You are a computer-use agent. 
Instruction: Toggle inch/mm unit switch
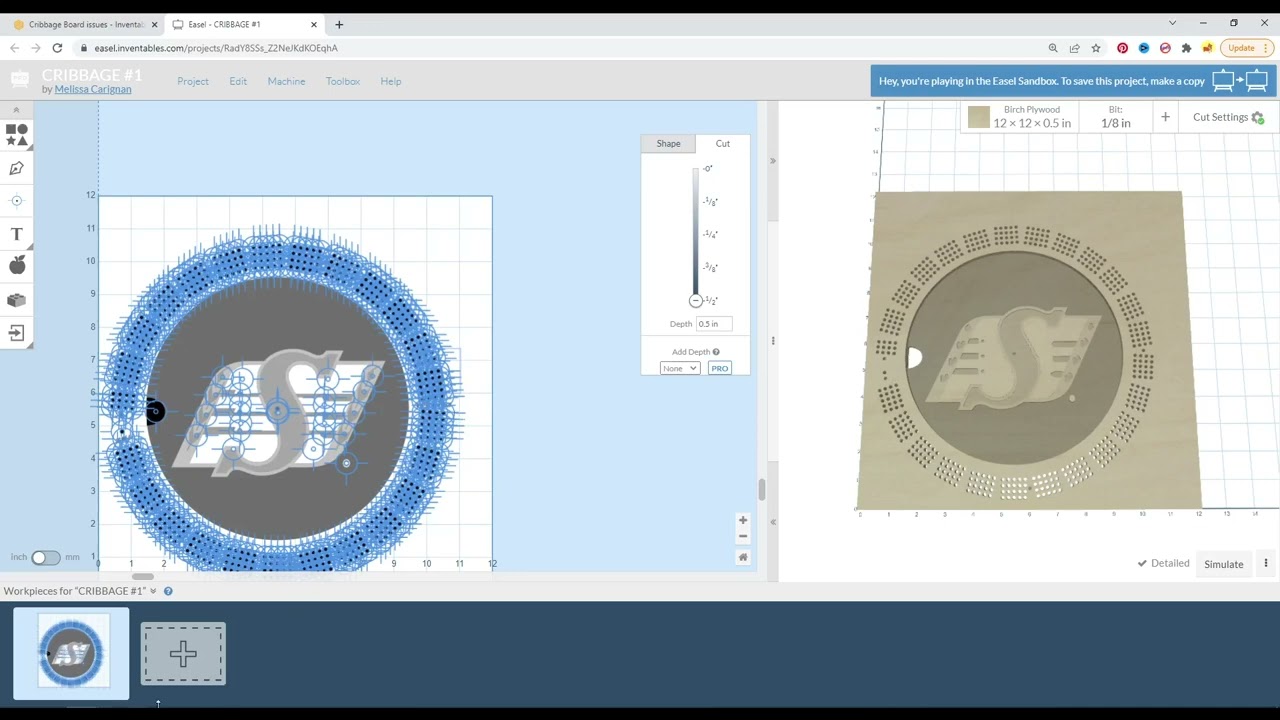(x=45, y=557)
